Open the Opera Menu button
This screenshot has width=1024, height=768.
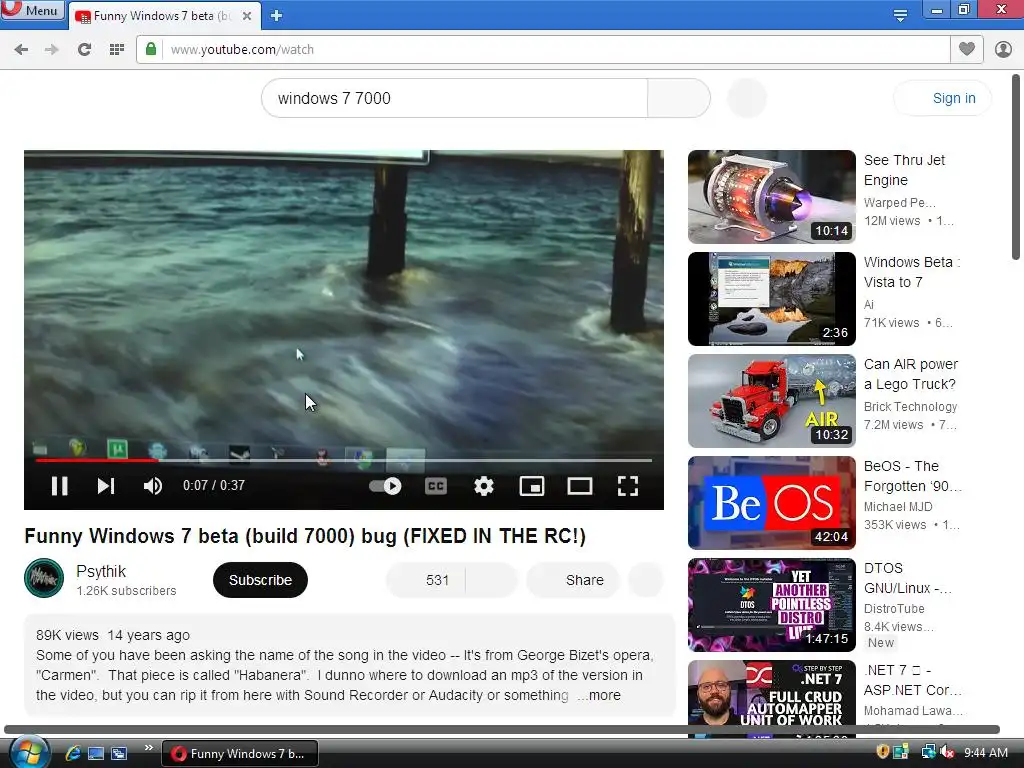tap(33, 10)
